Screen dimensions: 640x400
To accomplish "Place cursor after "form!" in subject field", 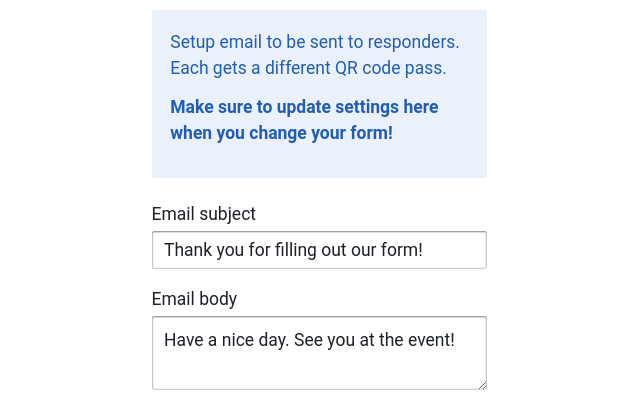I will (423, 250).
